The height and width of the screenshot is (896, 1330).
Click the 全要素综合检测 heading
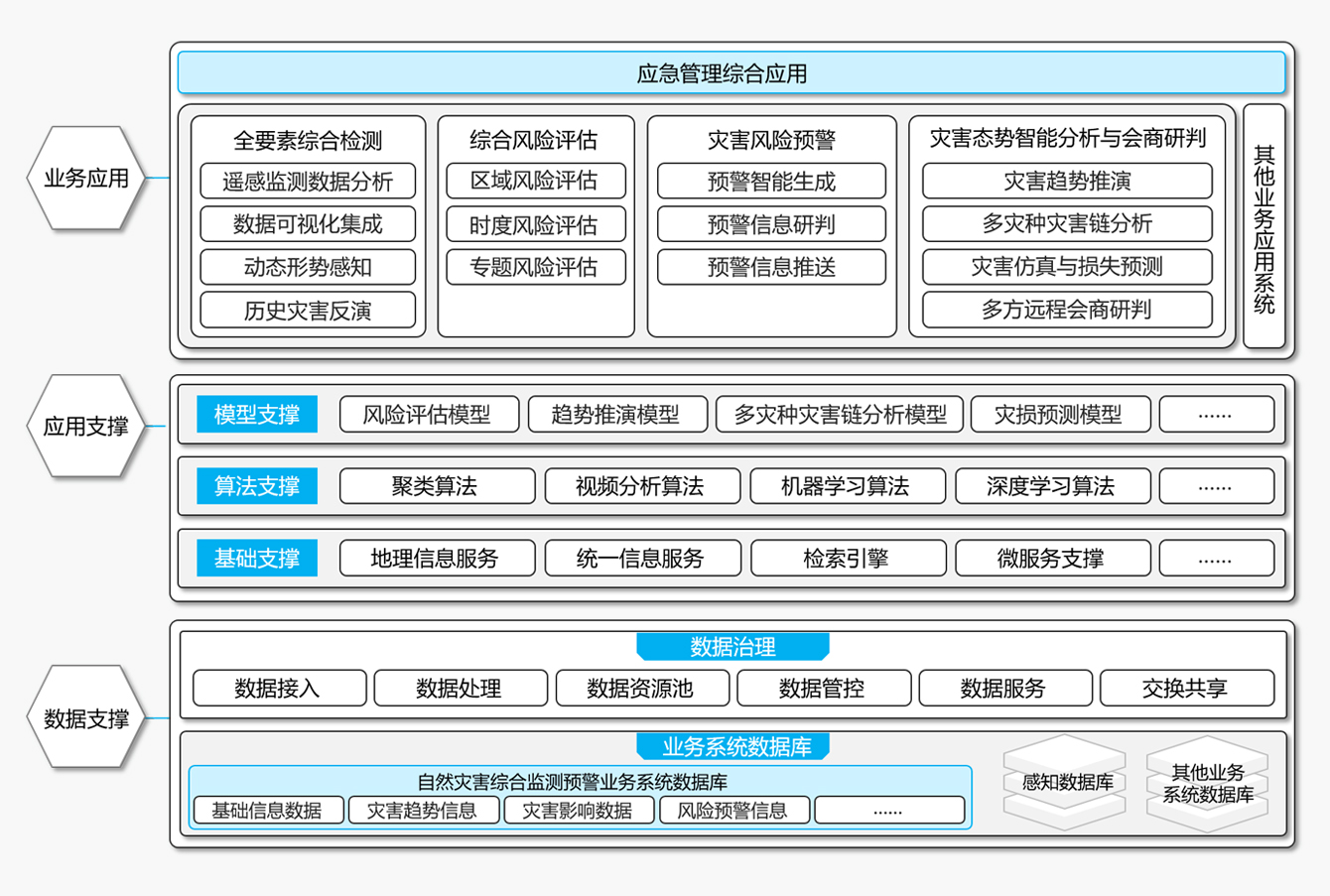tap(308, 140)
